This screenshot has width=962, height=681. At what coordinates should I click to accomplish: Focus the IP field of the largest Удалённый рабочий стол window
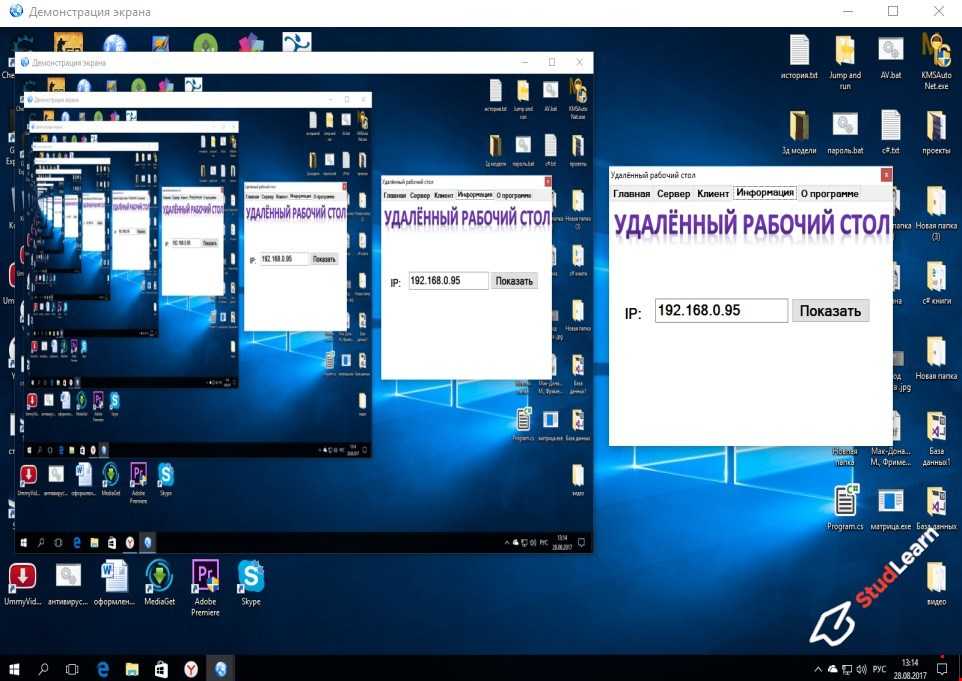pyautogui.click(x=721, y=310)
